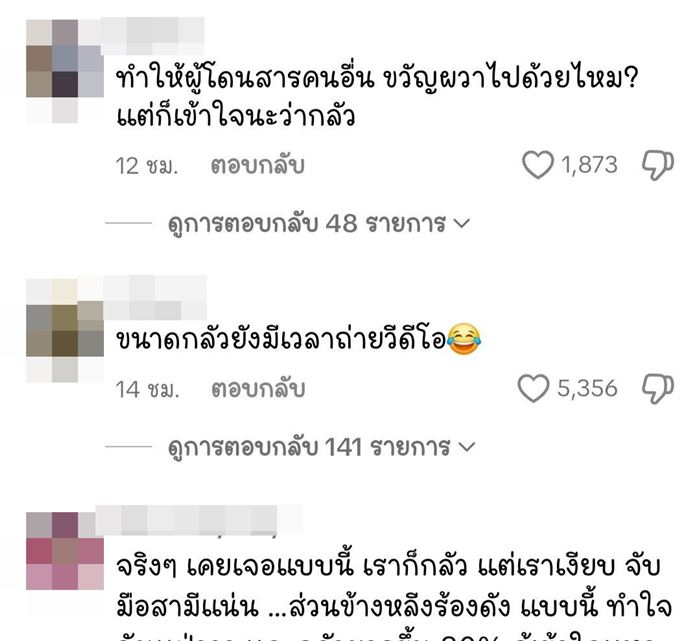Click chevron next to 48 รายการ
Screen dimensions: 700x641
462,223
